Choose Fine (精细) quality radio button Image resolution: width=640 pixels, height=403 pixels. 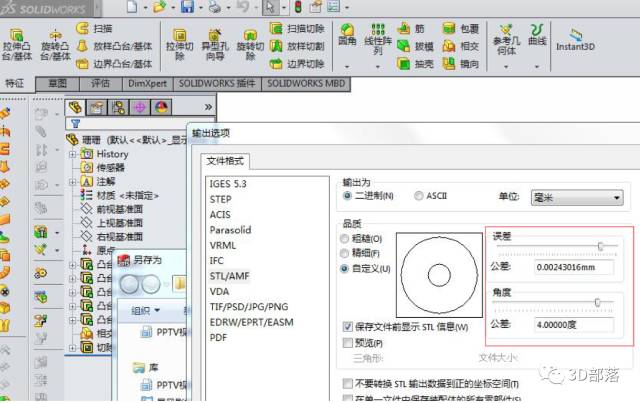click(x=344, y=254)
